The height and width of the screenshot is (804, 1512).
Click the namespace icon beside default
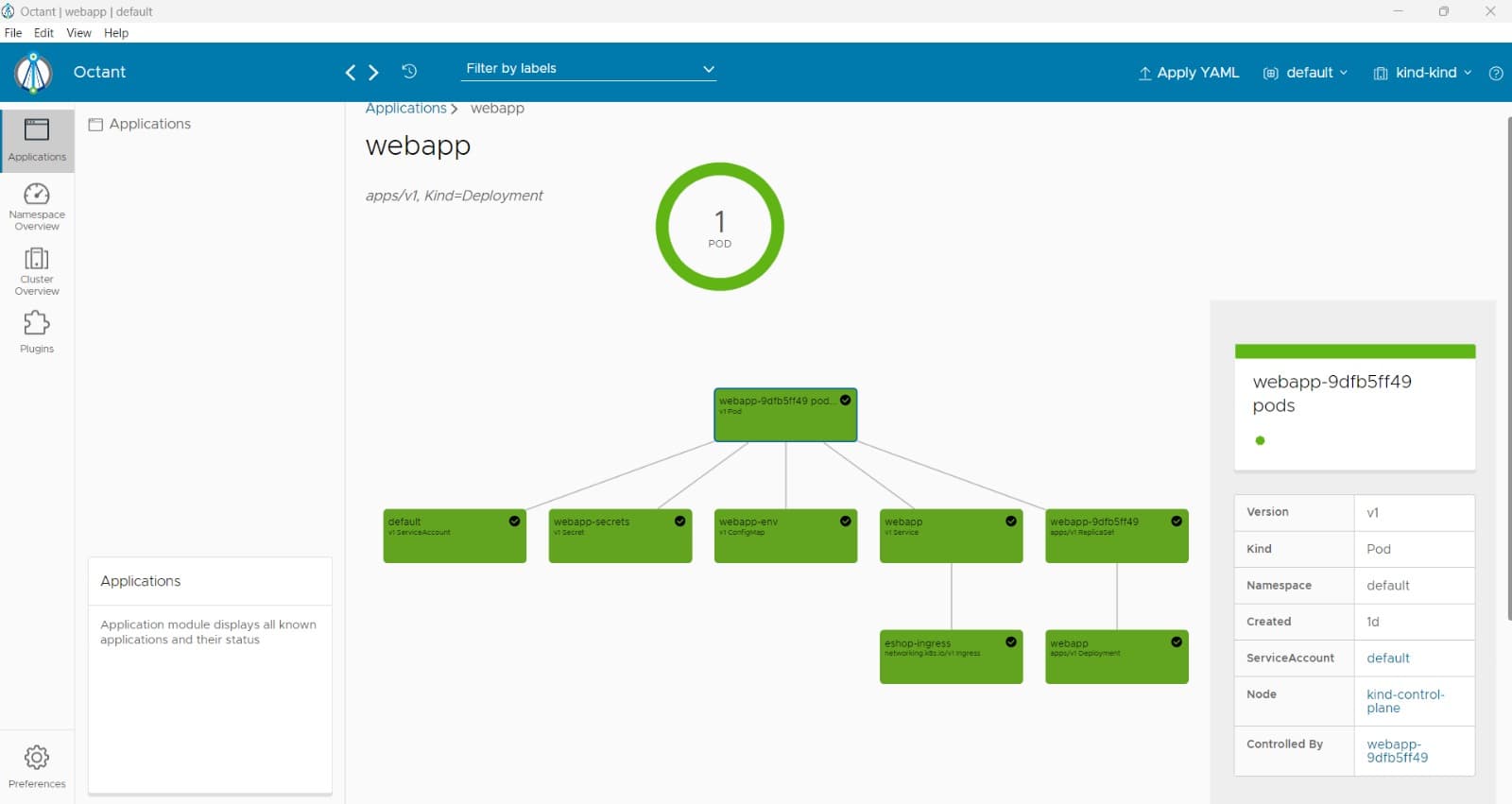[x=1271, y=73]
